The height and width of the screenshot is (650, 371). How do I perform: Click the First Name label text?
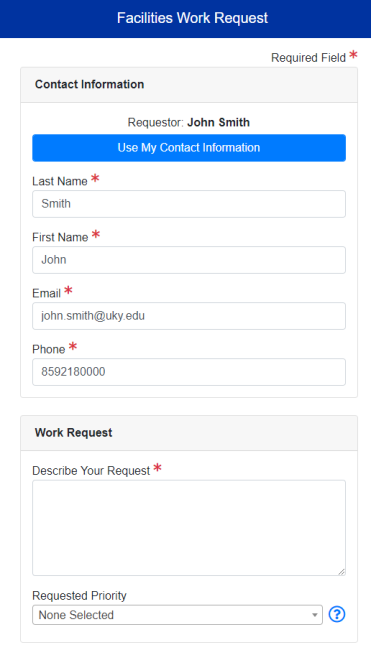[x=60, y=238]
